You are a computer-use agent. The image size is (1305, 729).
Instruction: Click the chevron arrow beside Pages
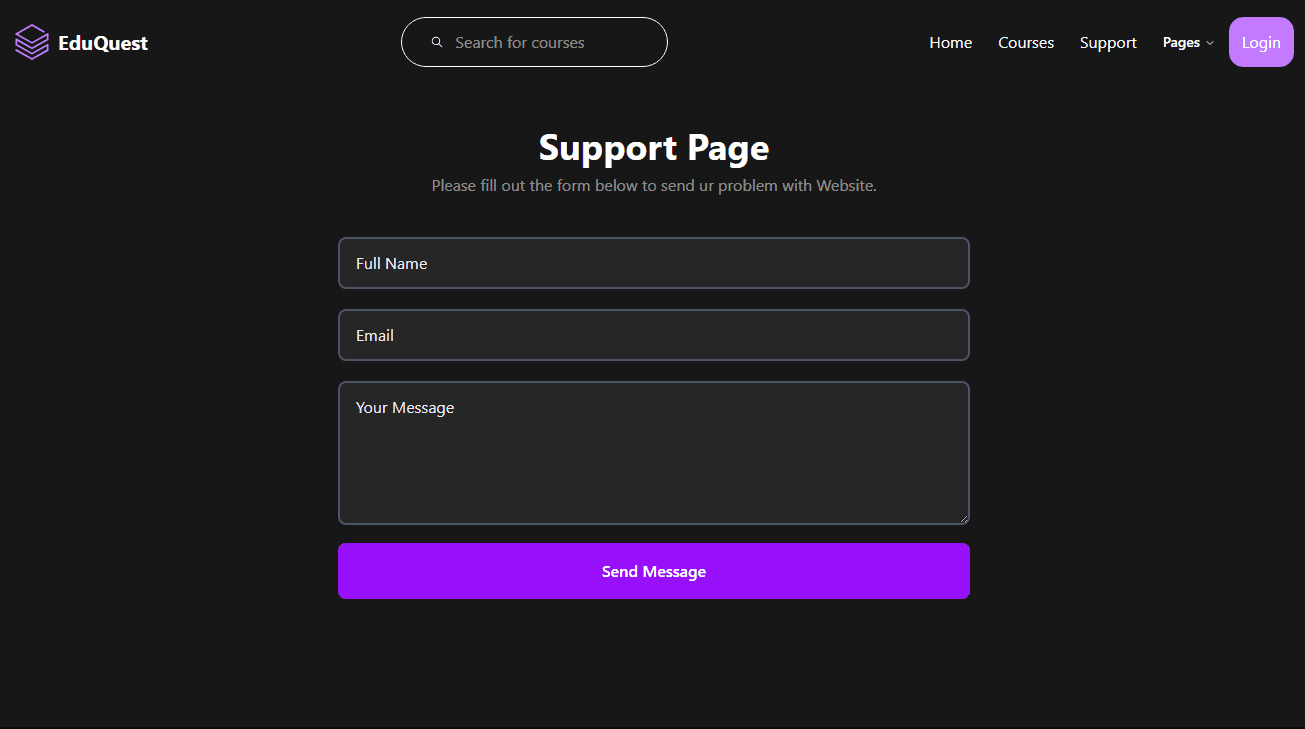(x=1210, y=43)
